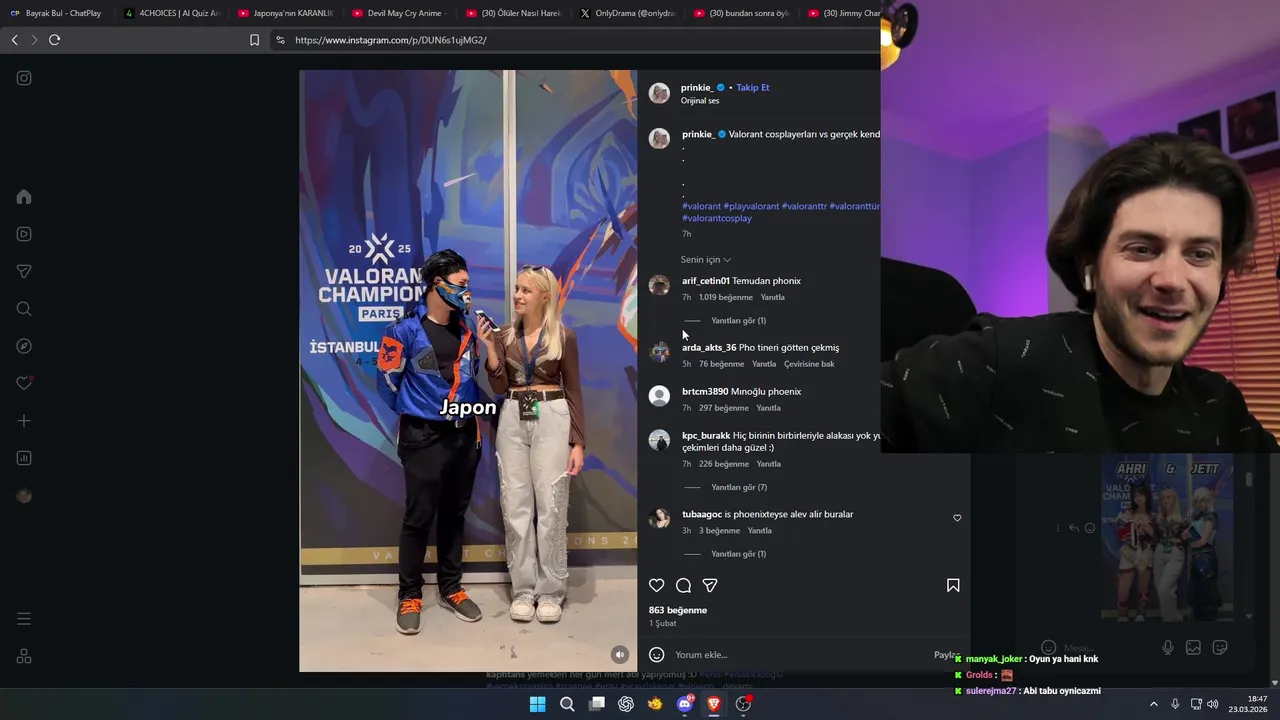Screen dimensions: 1280x720
Task: Switch to Devil May Cry Anime tab
Action: [400, 13]
